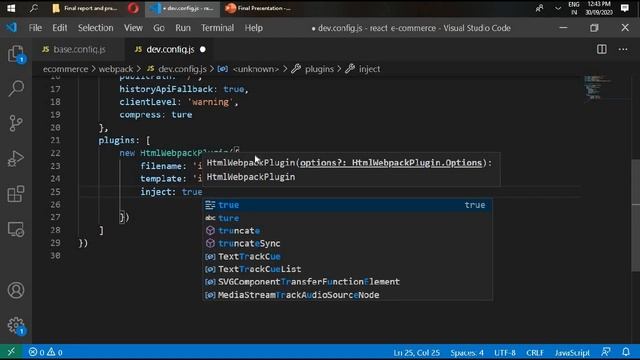Open the Extensions view
The width and height of the screenshot is (640, 360).
(x=16, y=194)
